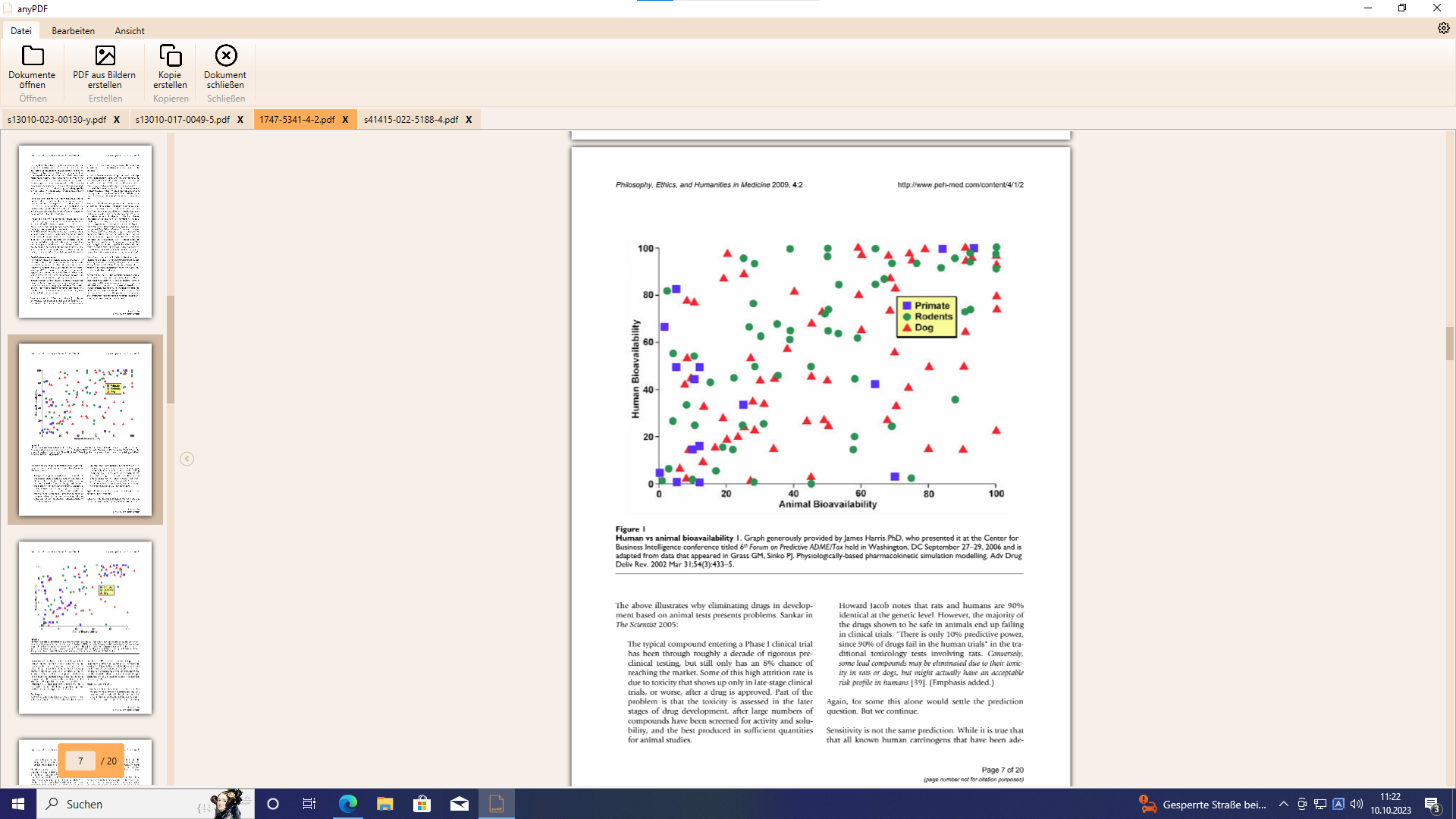Click the anyPDF taskbar icon

pos(497,804)
